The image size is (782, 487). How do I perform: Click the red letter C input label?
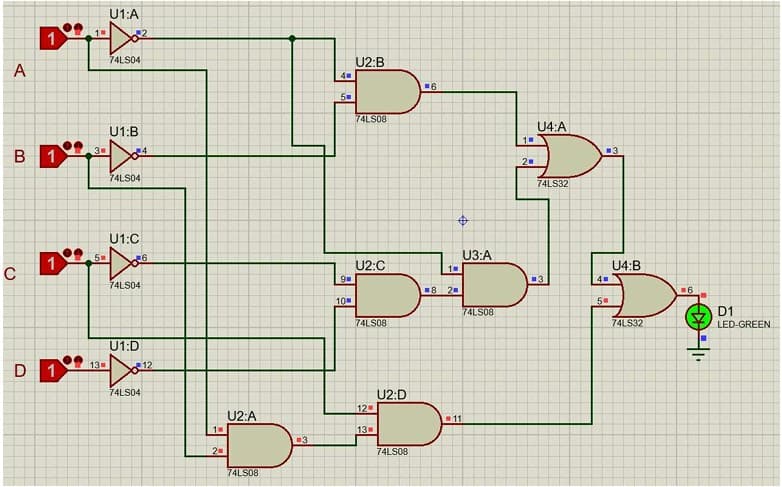(9, 274)
